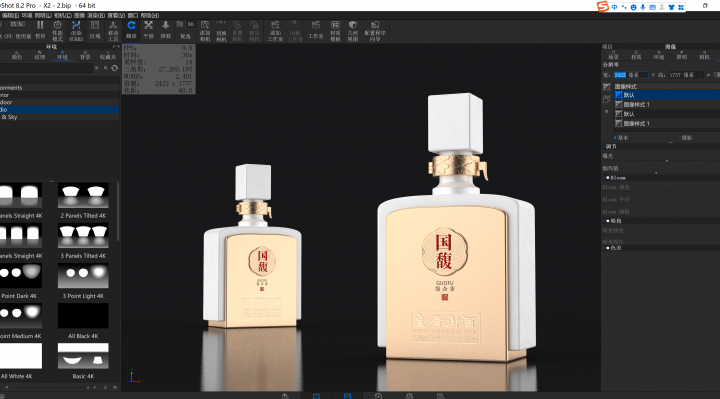Select the Pan (平移) camera tool

pos(148,29)
